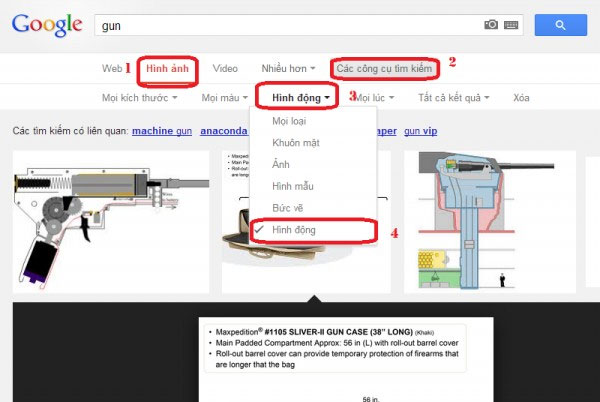Click the camera search-by-image icon
This screenshot has width=600, height=402.
491,24
